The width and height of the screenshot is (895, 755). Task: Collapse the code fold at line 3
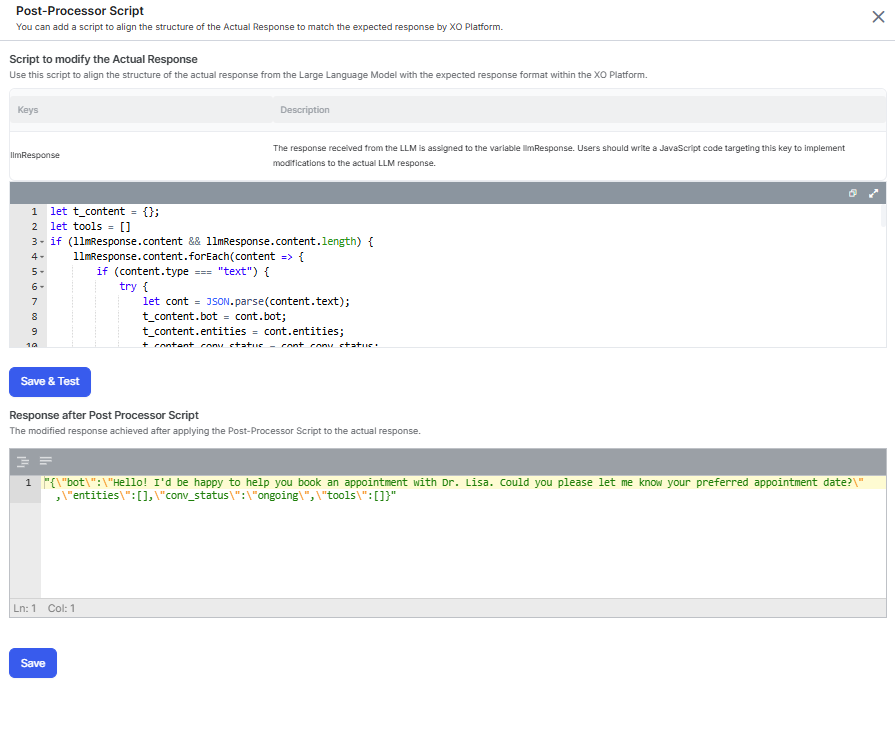click(41, 242)
